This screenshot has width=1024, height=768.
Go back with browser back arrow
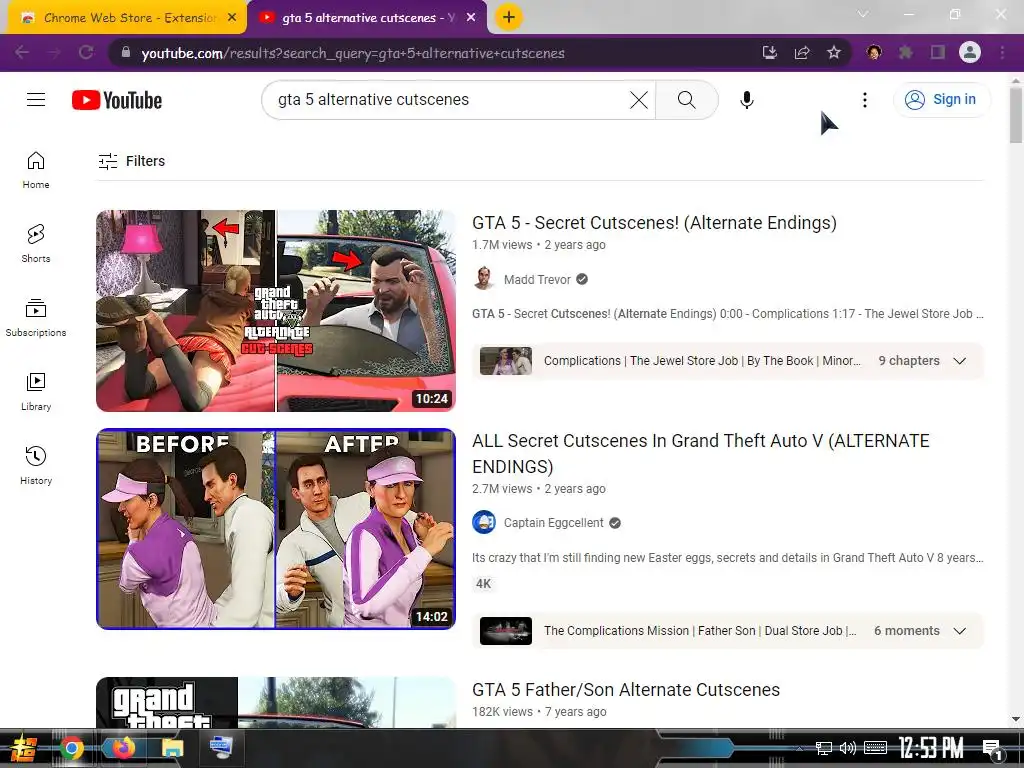coord(22,53)
